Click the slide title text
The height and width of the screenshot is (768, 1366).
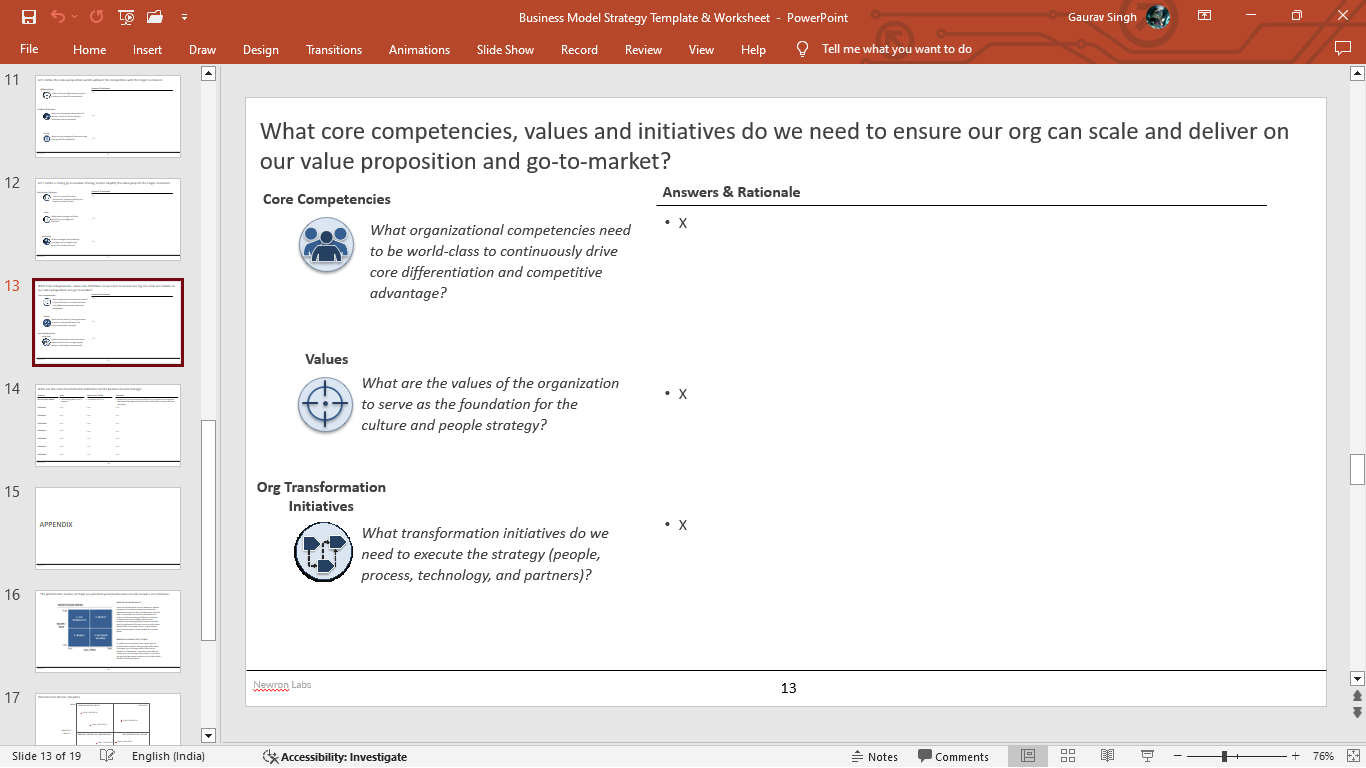click(x=774, y=146)
